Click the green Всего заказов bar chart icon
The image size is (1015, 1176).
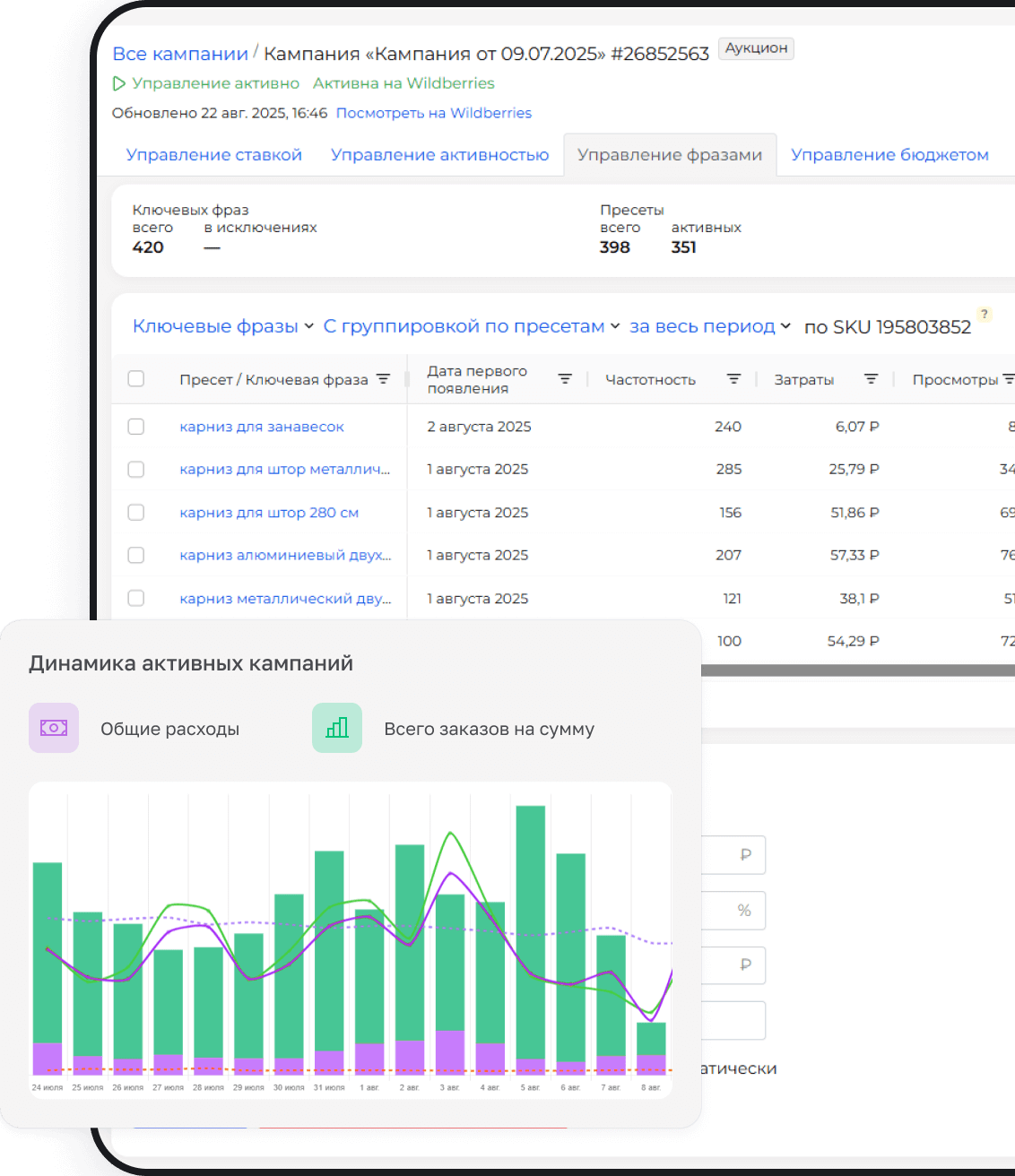tap(337, 728)
